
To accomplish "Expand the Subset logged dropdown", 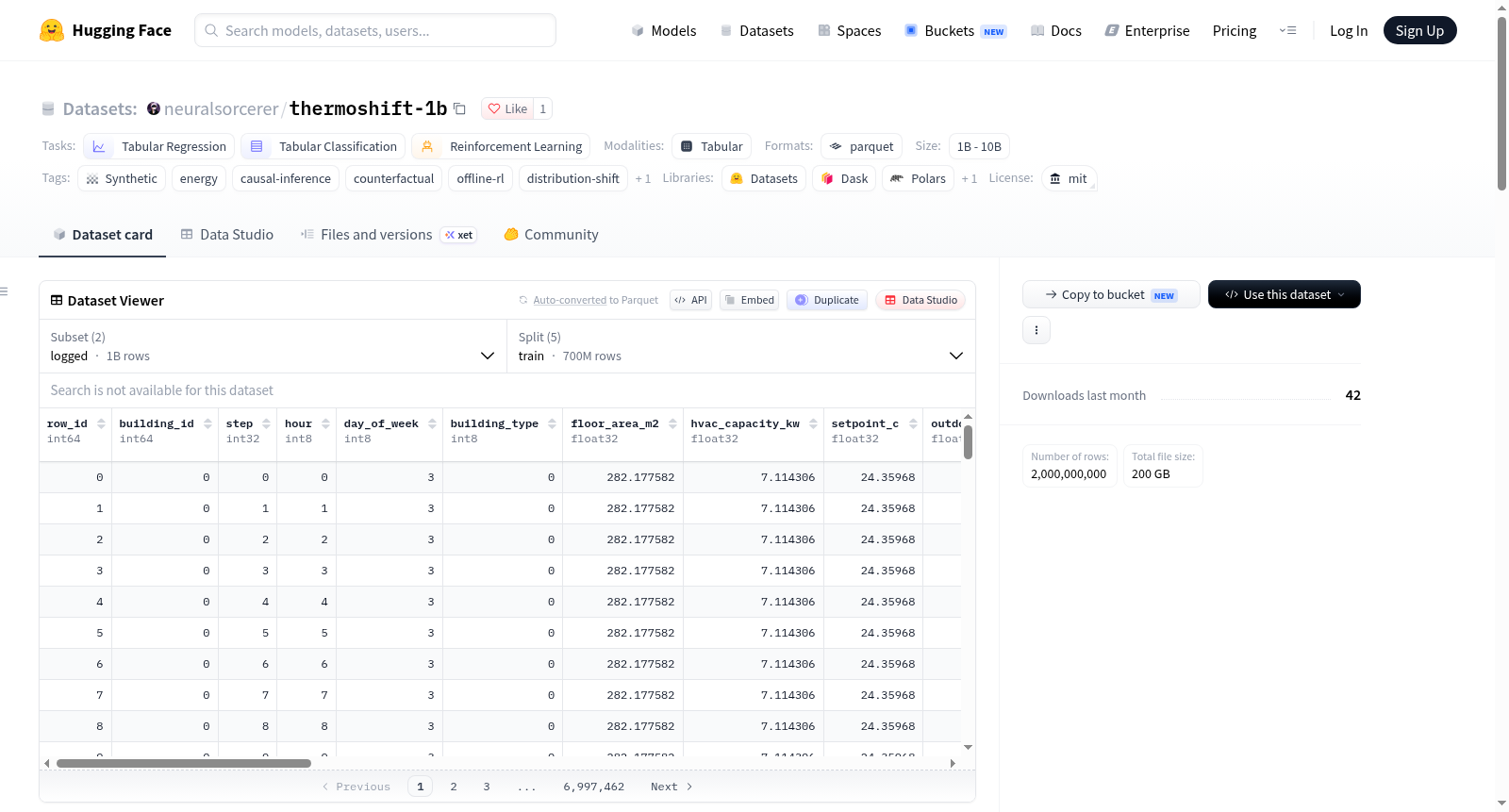I will pos(274,346).
